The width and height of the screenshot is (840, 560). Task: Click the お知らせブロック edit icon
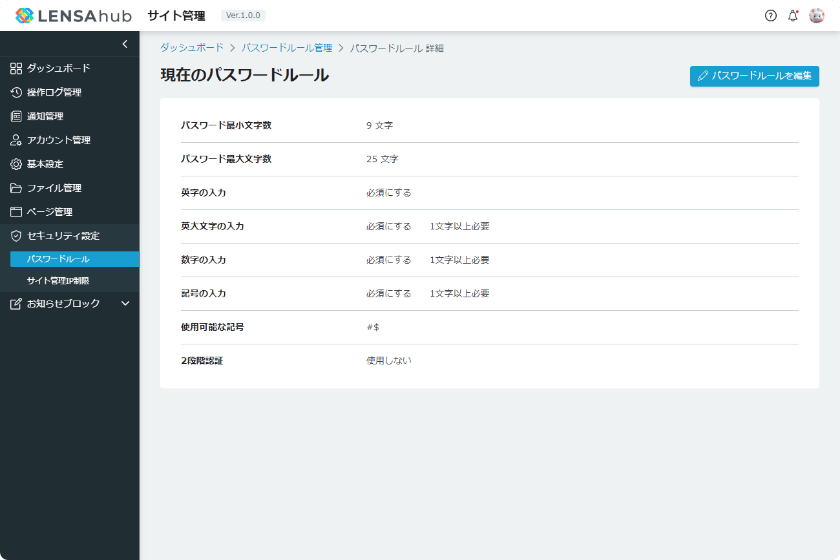point(16,304)
